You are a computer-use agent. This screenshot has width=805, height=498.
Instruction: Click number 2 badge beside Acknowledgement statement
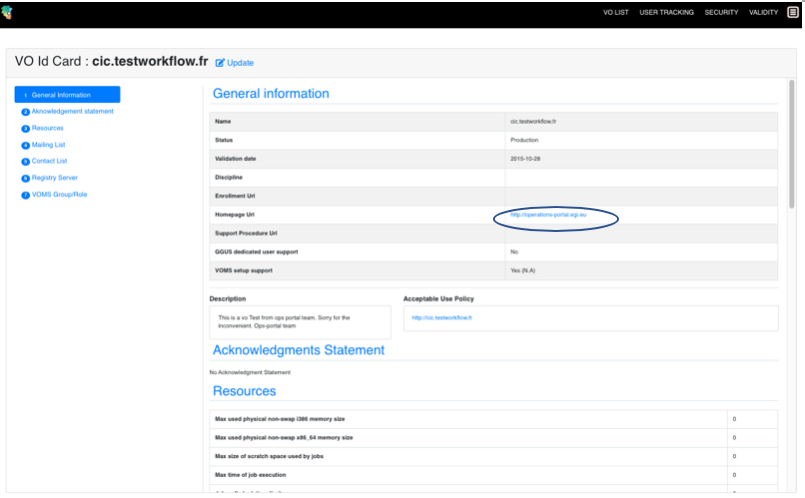point(25,112)
